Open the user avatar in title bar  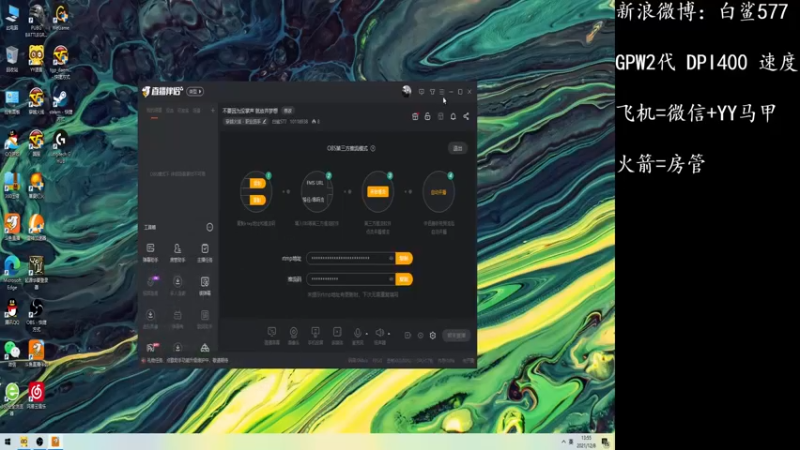406,91
